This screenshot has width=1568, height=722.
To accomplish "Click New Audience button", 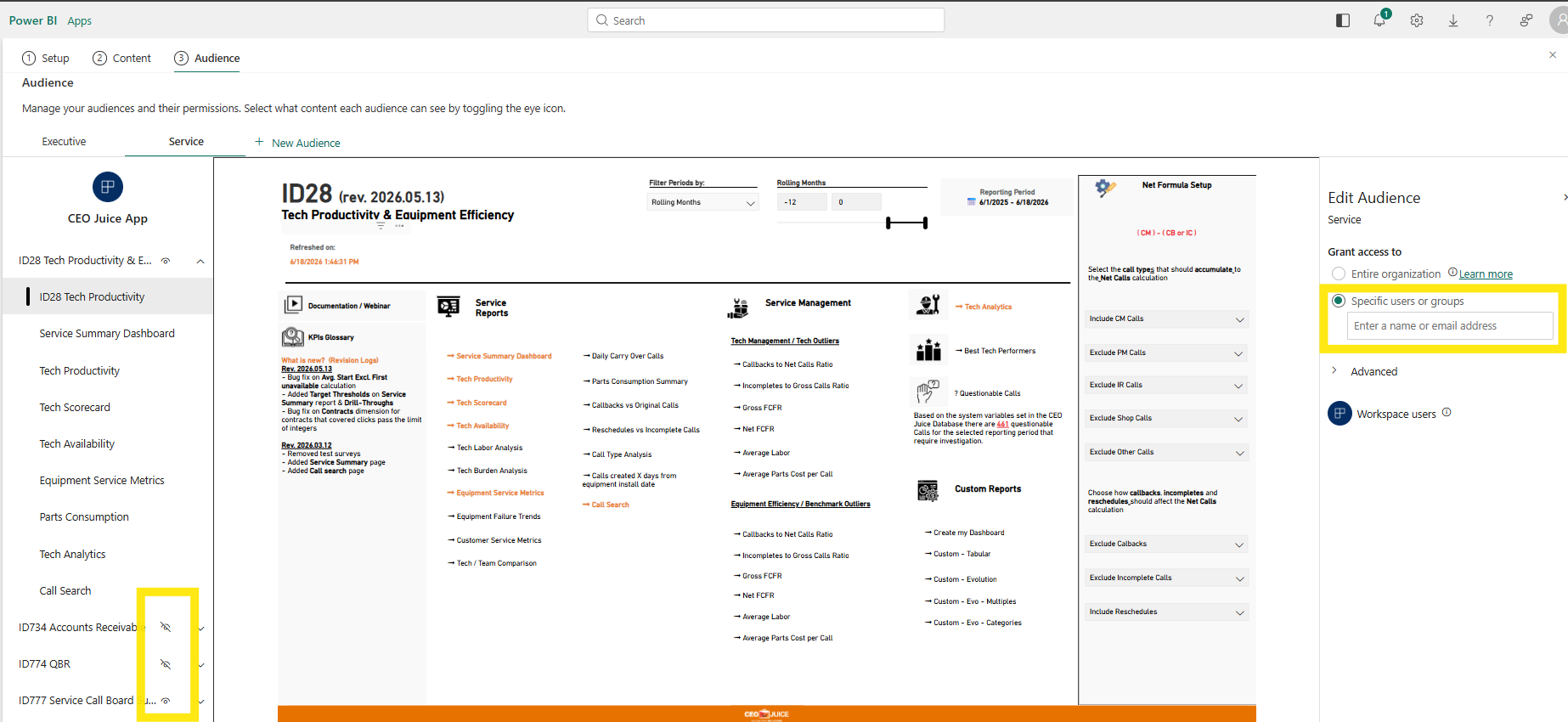I will (x=297, y=143).
